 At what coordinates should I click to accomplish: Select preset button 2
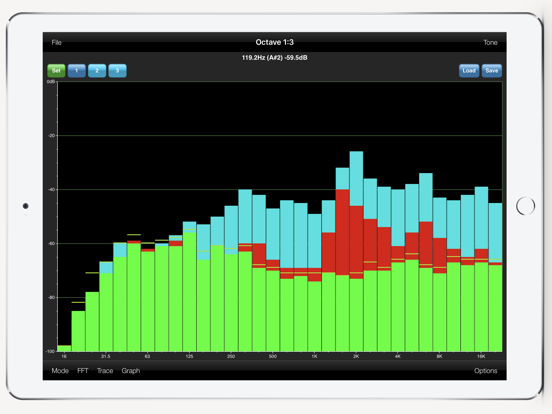[x=97, y=71]
